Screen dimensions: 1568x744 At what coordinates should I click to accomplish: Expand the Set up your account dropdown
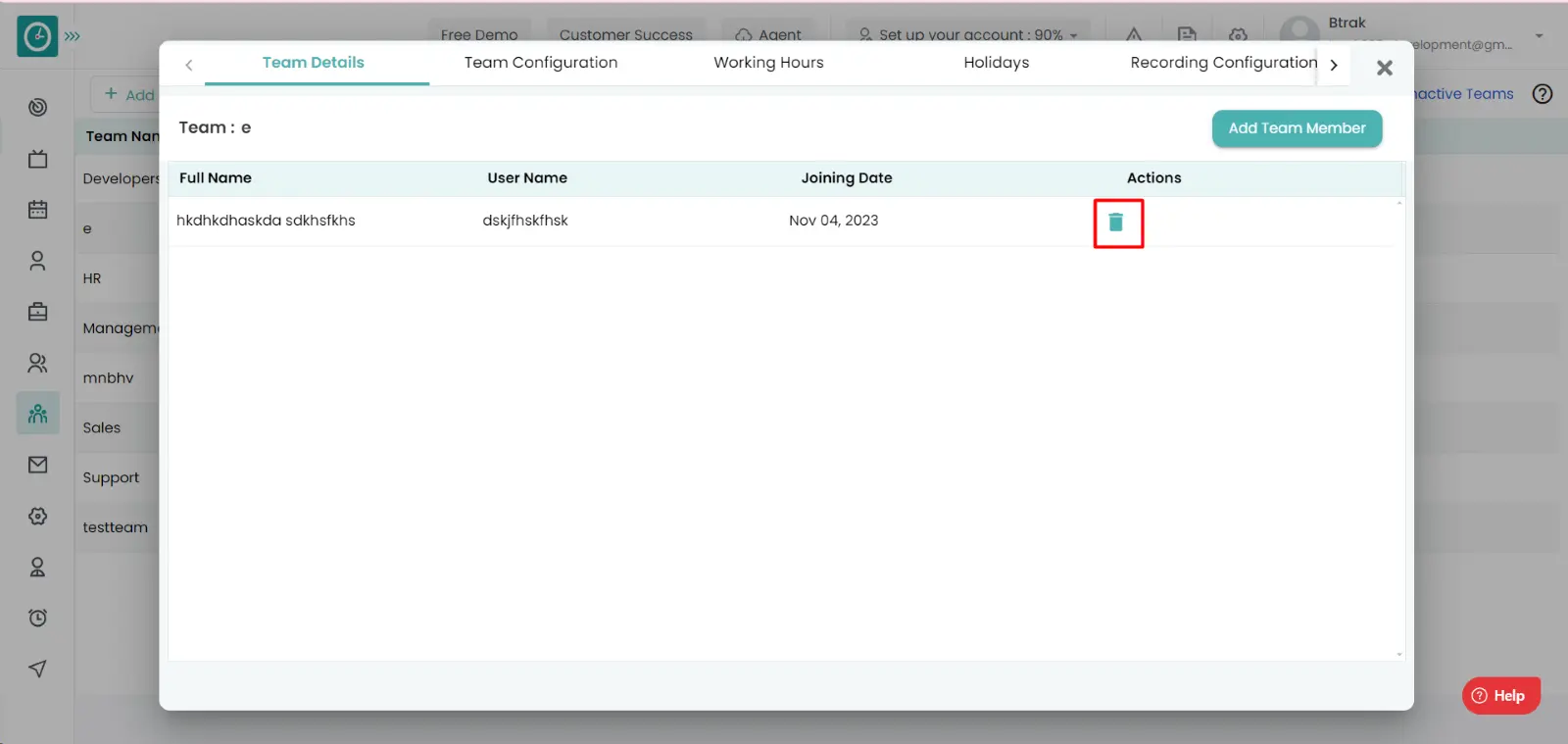[968, 34]
